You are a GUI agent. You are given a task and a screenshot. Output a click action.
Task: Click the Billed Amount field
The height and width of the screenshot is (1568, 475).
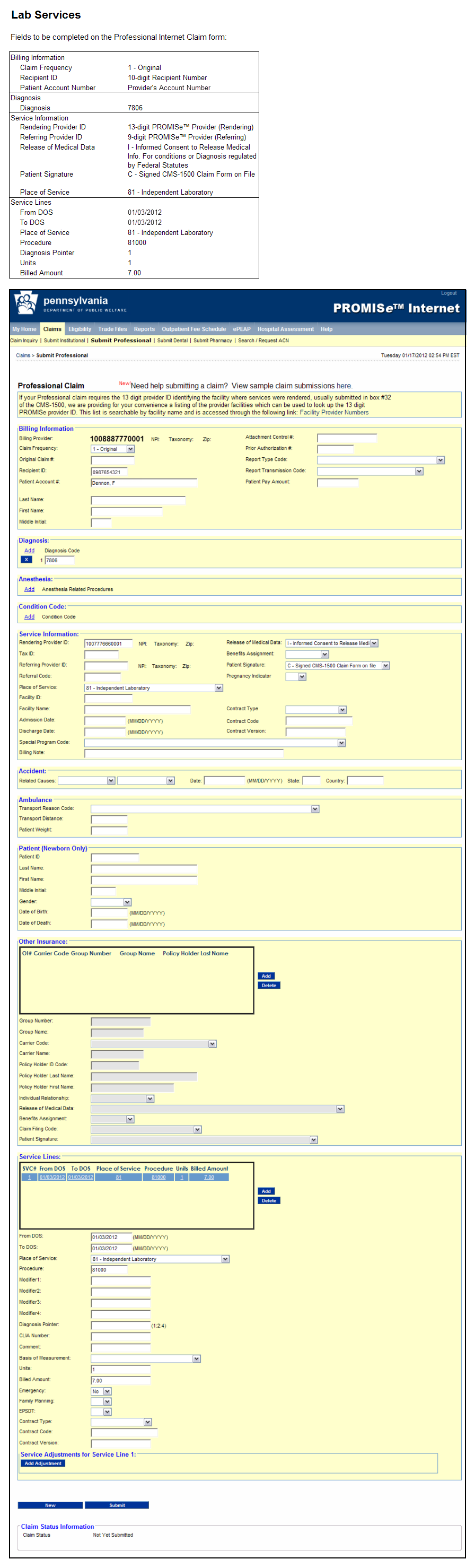click(120, 1380)
